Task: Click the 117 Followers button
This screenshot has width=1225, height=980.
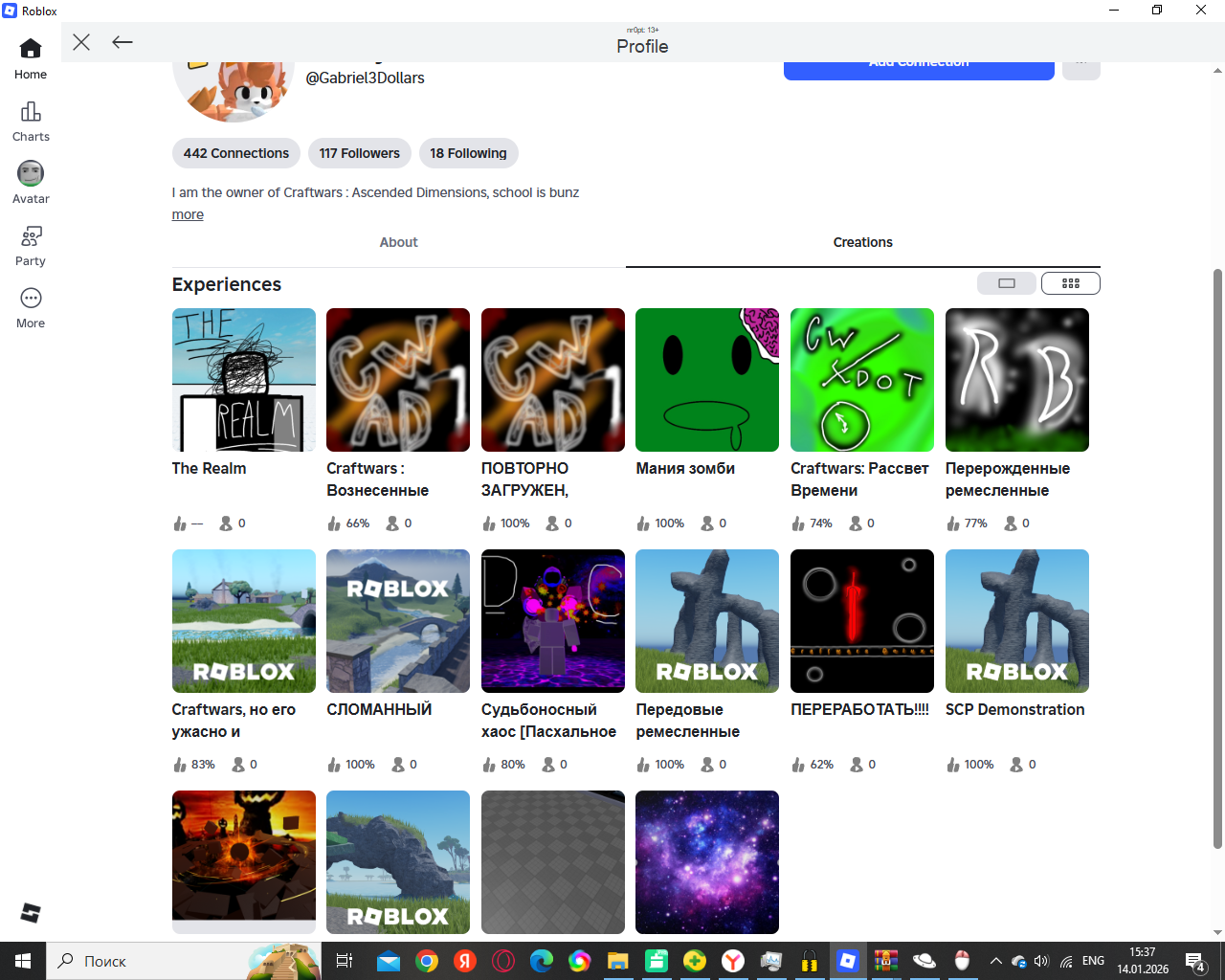Action: coord(360,153)
